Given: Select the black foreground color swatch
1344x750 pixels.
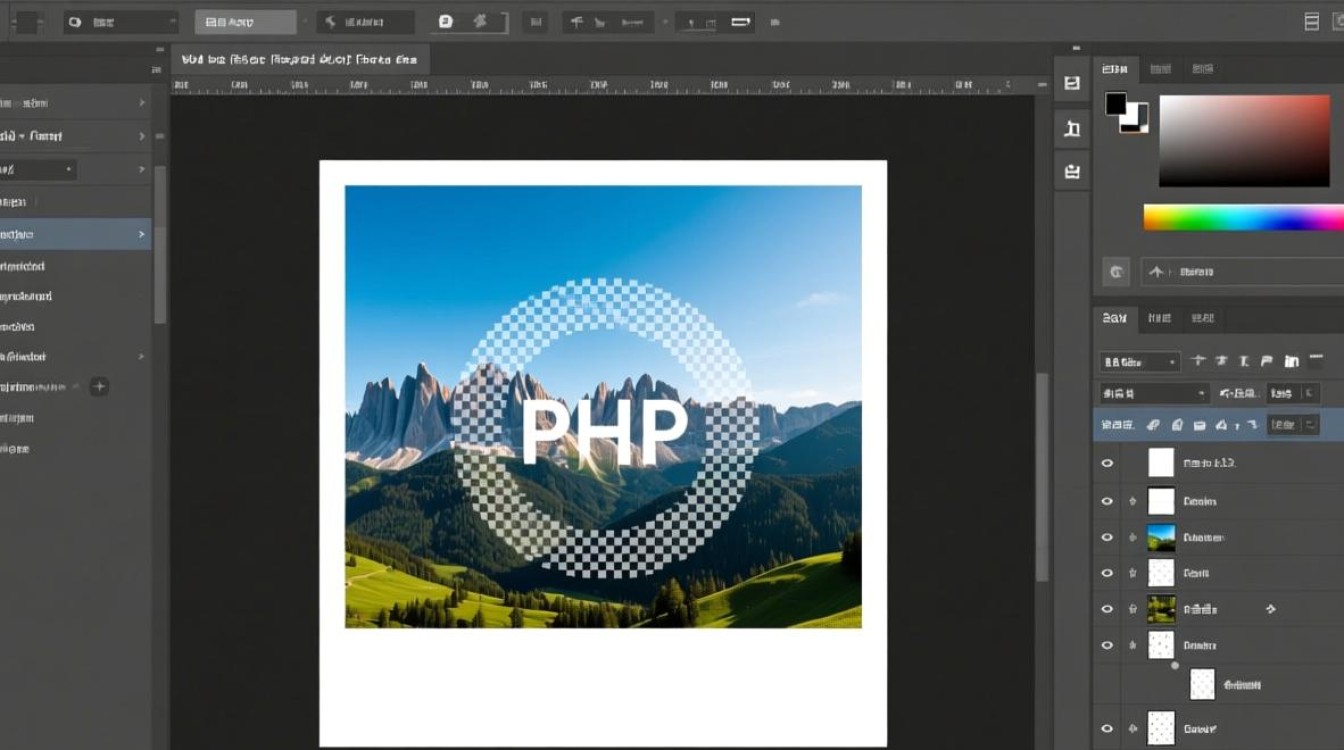Looking at the screenshot, I should pos(1116,104).
